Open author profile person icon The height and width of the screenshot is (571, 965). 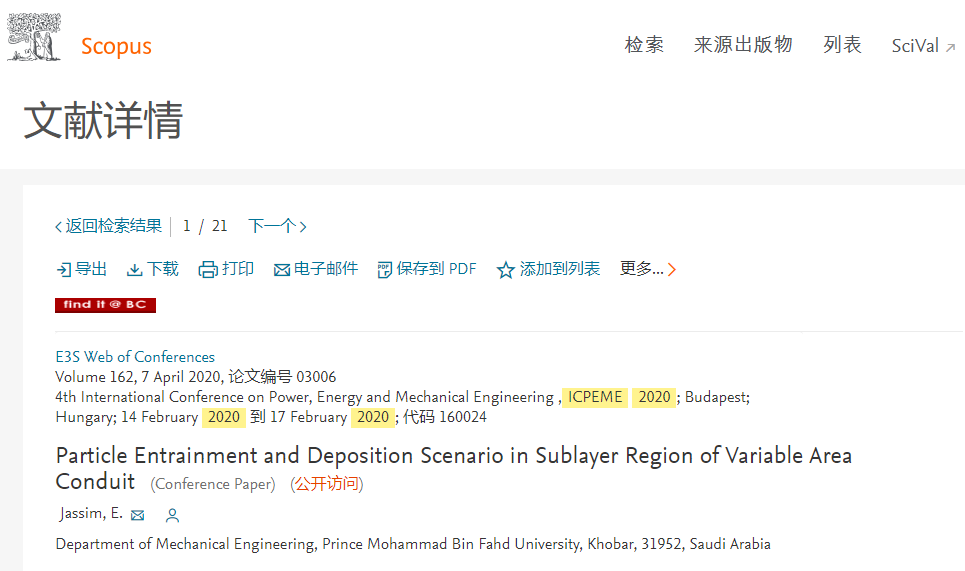tap(172, 516)
